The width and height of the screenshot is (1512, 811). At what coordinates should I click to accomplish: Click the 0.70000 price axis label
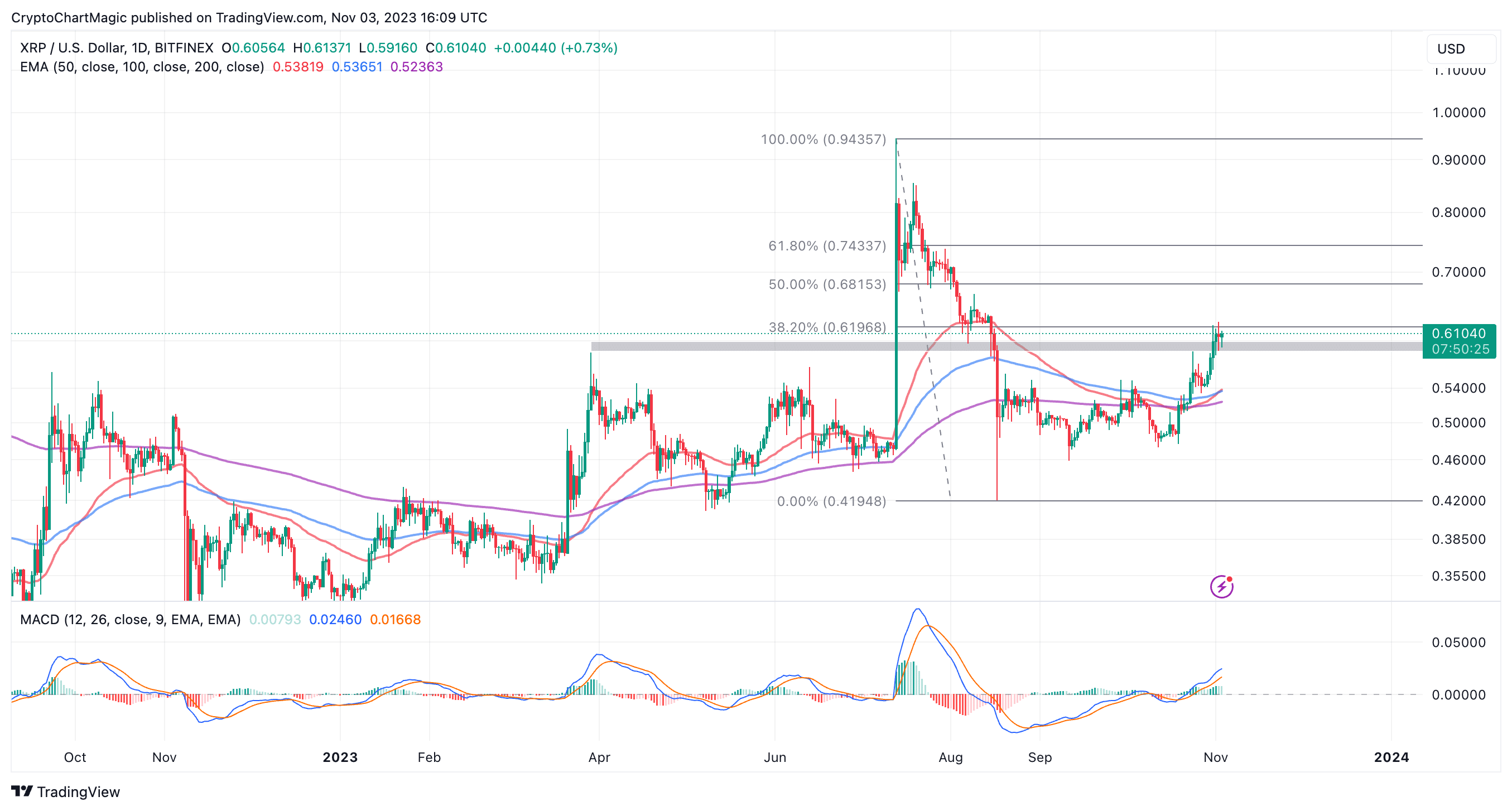coord(1458,272)
